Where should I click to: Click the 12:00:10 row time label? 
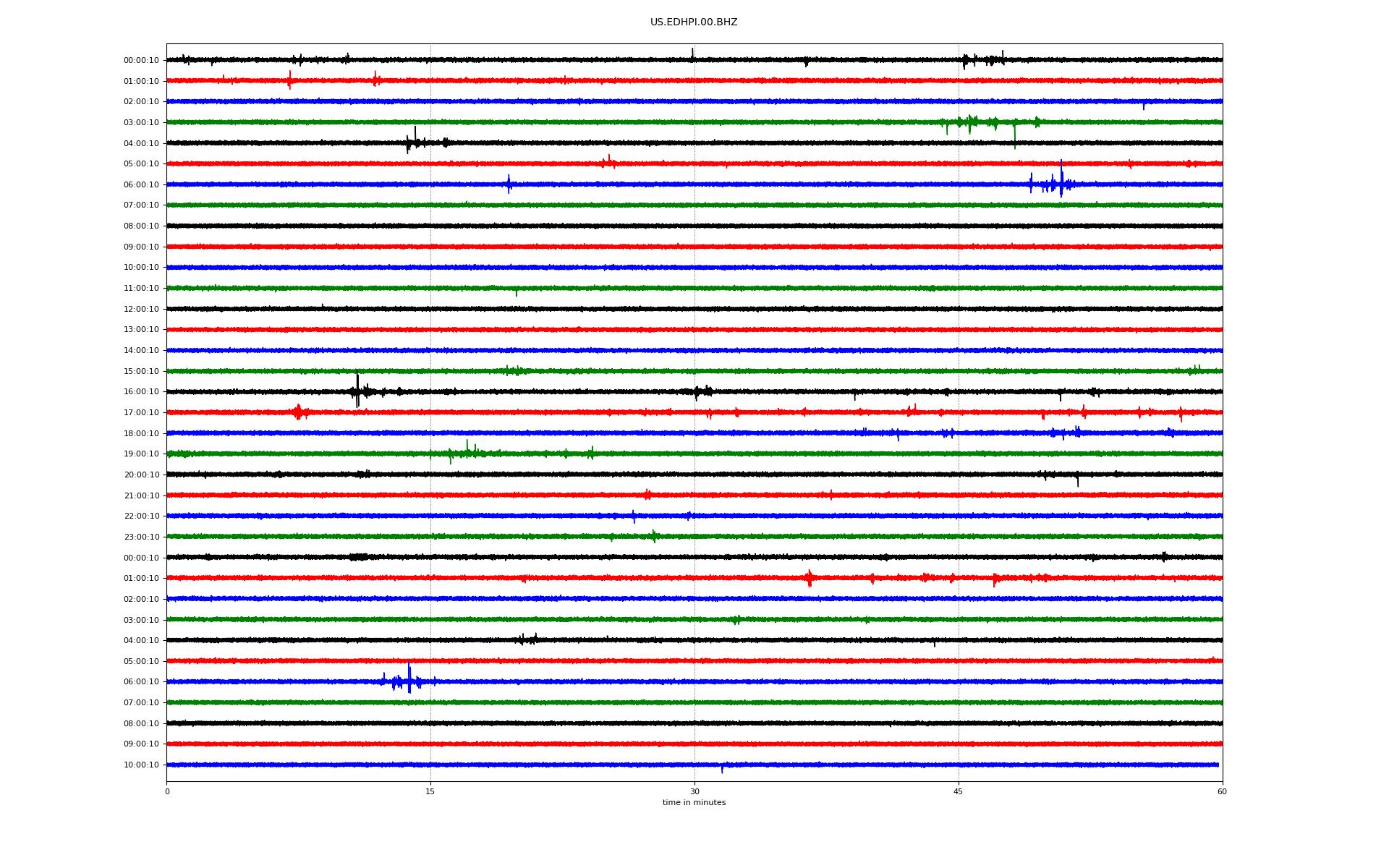point(141,310)
